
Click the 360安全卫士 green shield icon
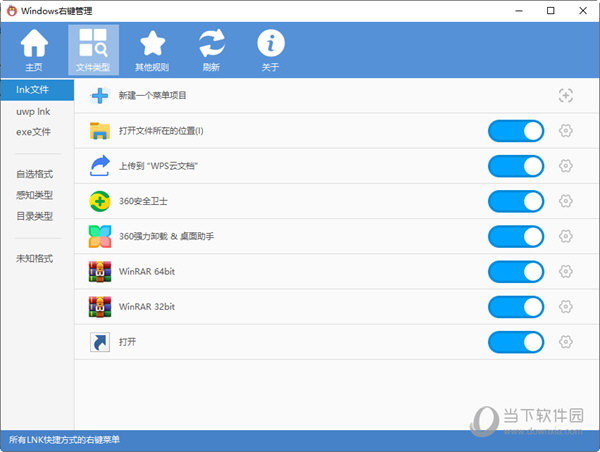100,201
